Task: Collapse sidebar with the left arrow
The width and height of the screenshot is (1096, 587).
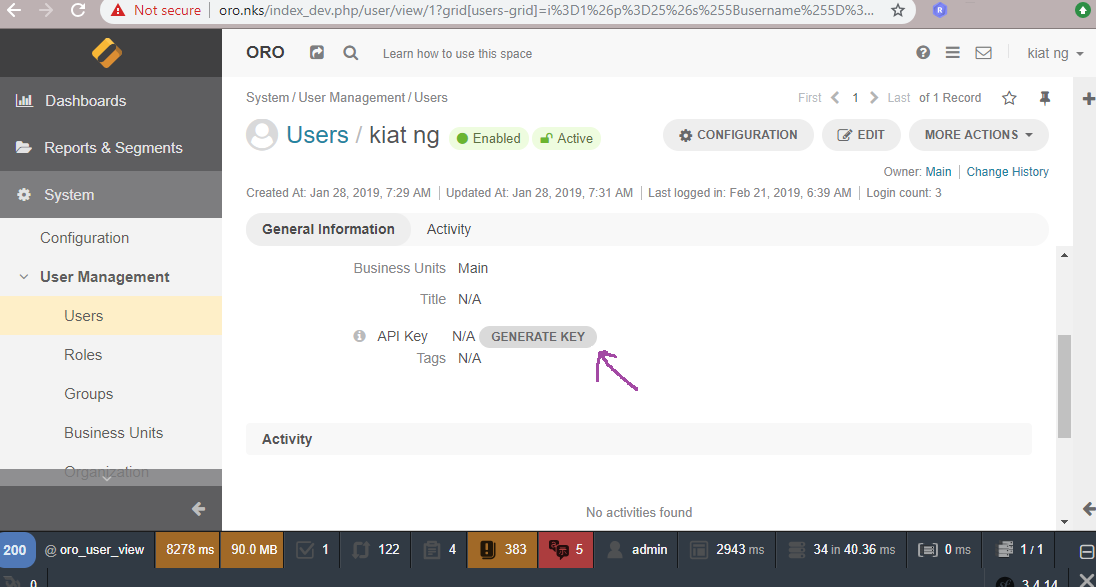Action: 198,509
